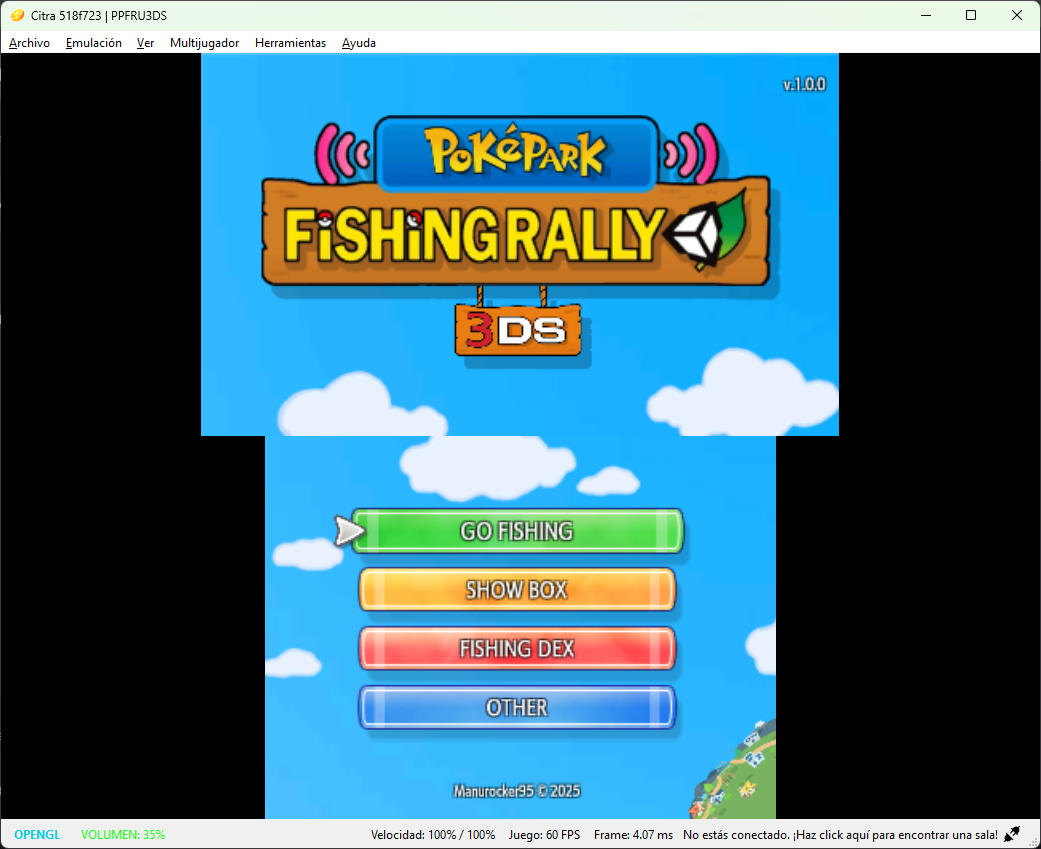
Task: Choose the red FISHING DEX button
Action: (x=517, y=649)
